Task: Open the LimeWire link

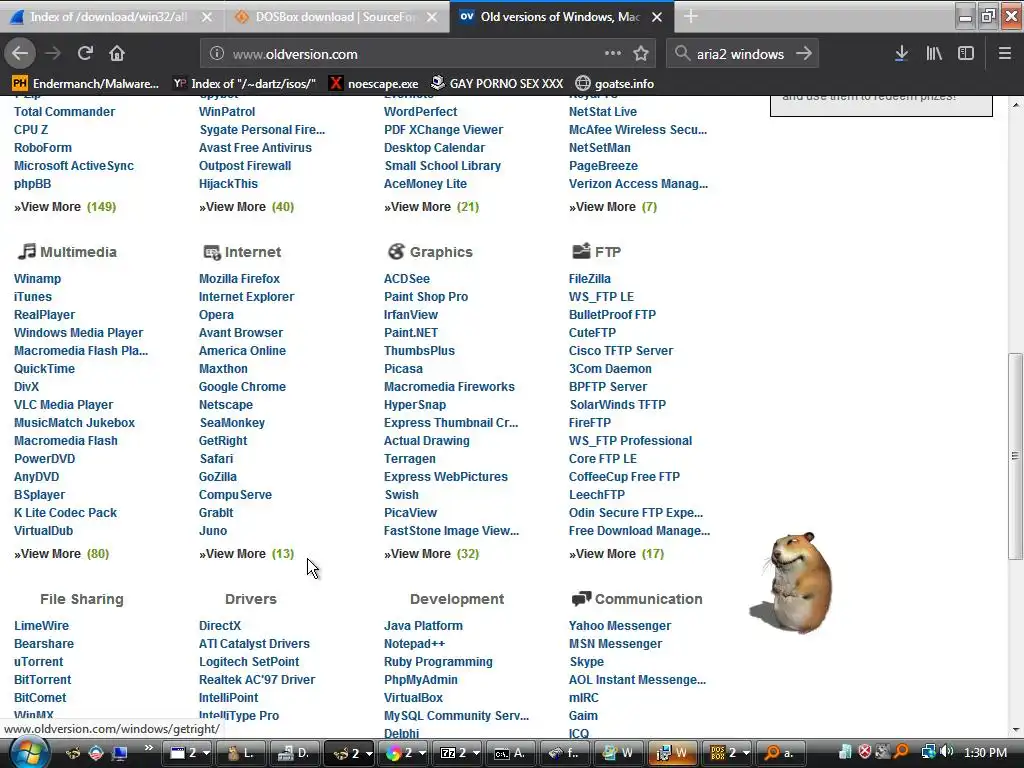Action: pos(41,626)
